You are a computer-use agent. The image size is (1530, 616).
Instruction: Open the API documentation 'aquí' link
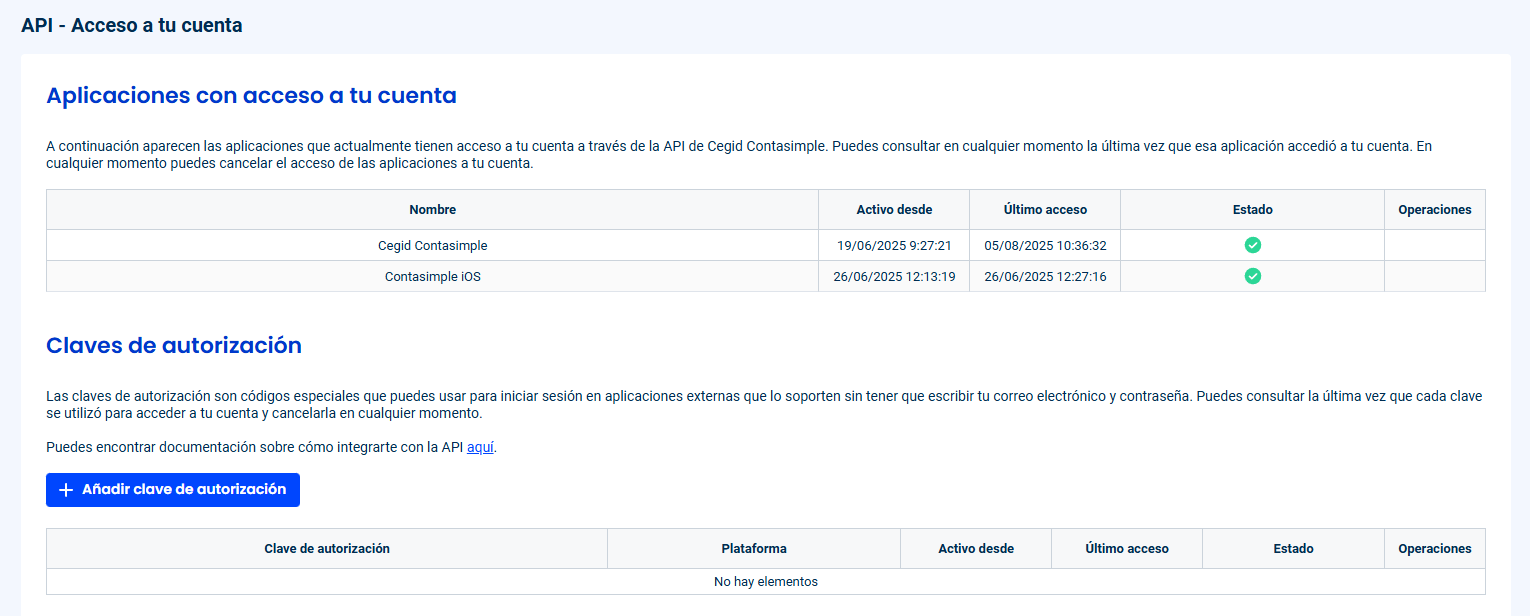[x=481, y=447]
